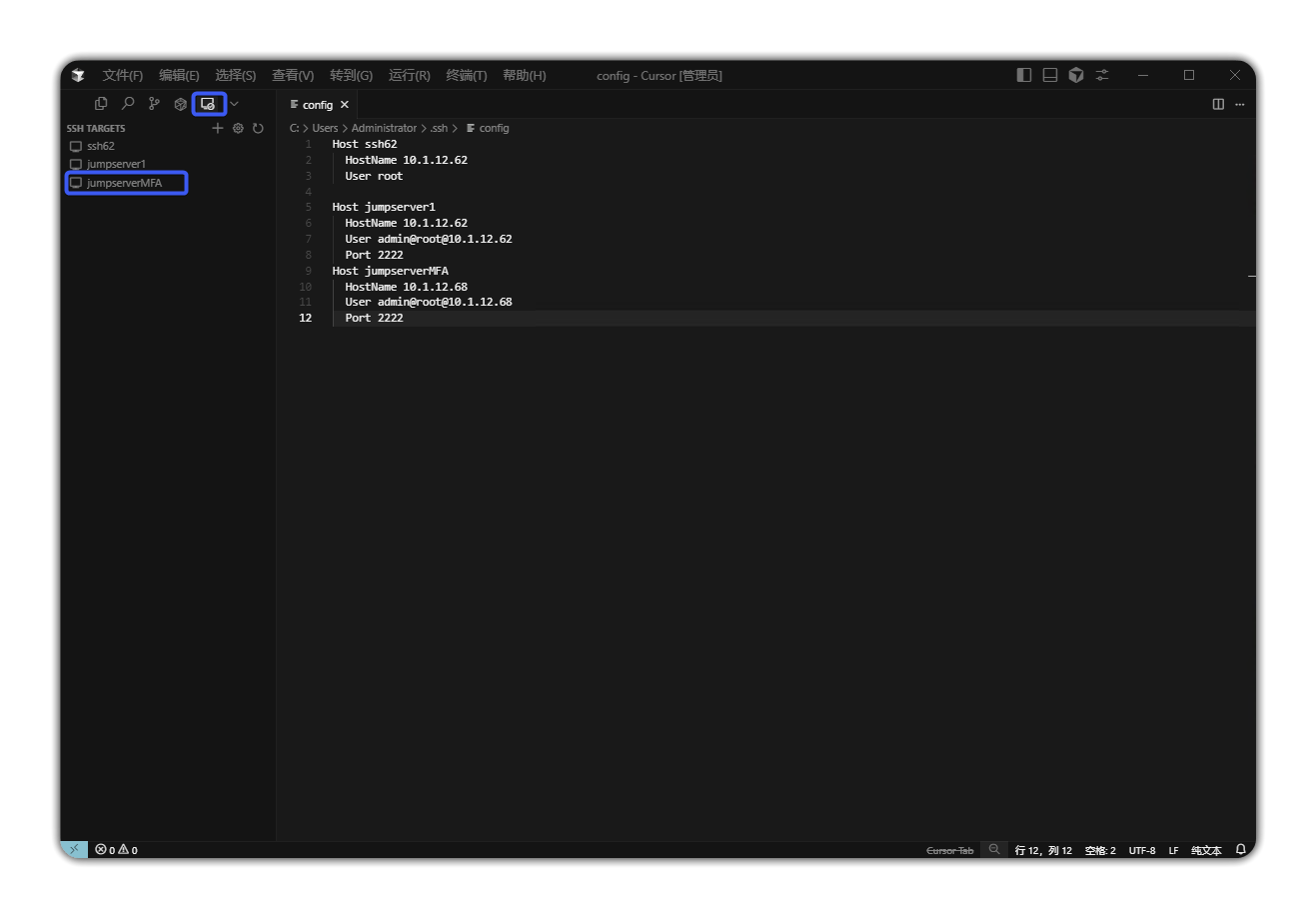Open the 文件(F) menu
The width and height of the screenshot is (1316, 898).
pyautogui.click(x=122, y=75)
